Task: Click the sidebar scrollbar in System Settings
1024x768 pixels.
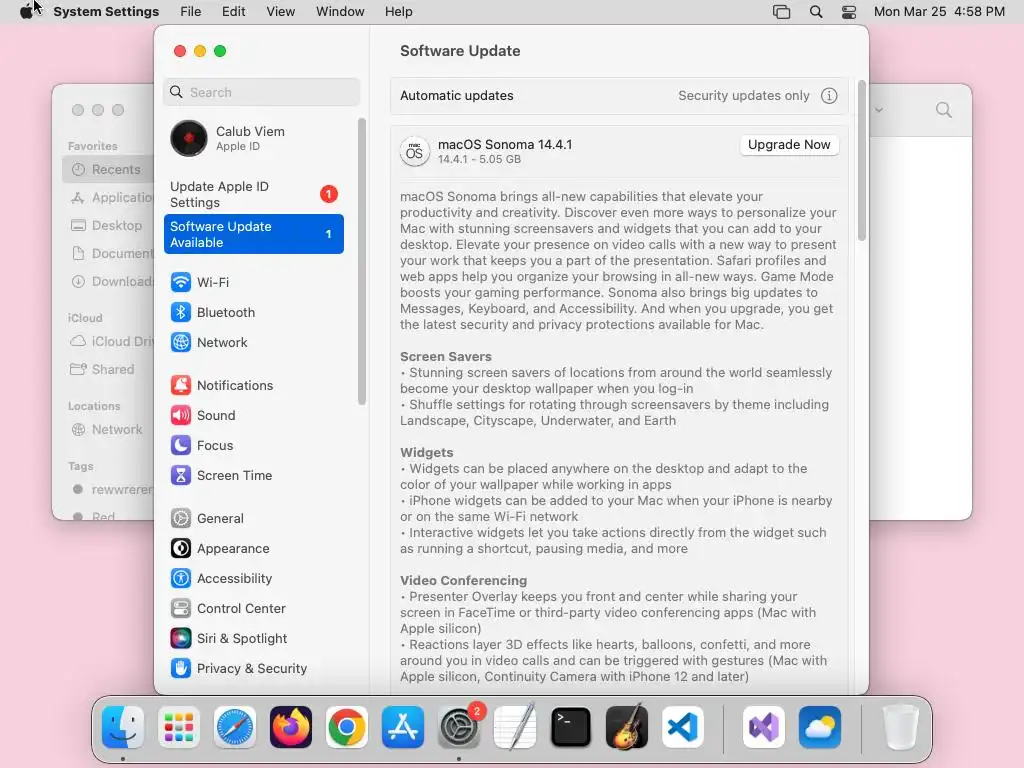Action: click(362, 261)
